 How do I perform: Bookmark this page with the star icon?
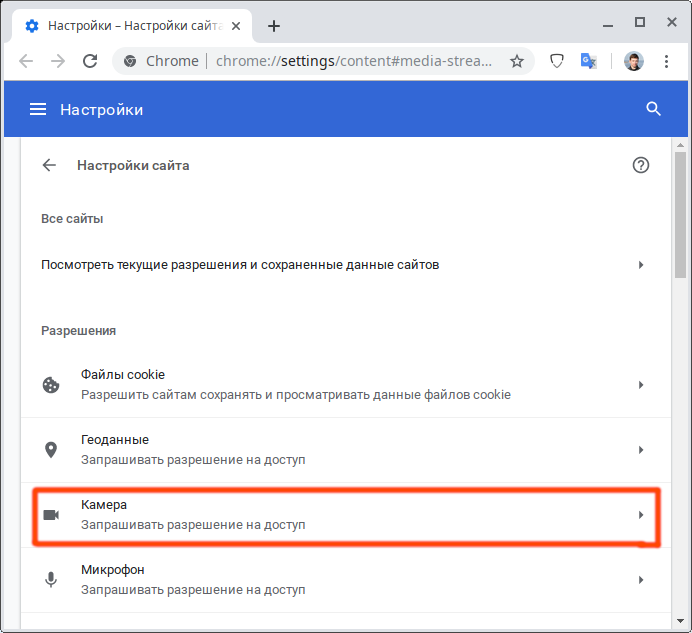[x=517, y=61]
